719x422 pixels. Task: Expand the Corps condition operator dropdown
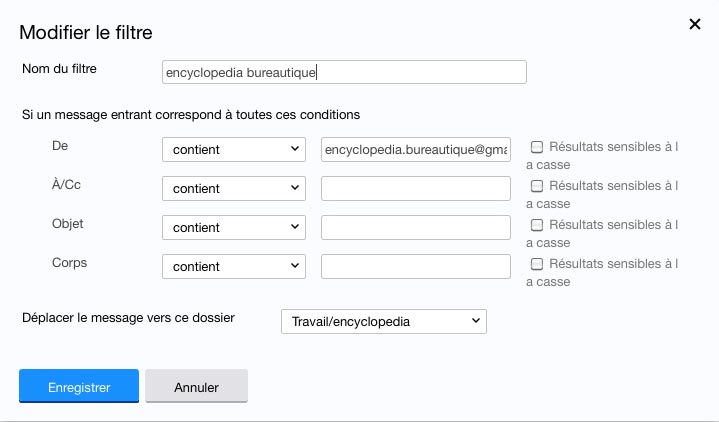233,266
